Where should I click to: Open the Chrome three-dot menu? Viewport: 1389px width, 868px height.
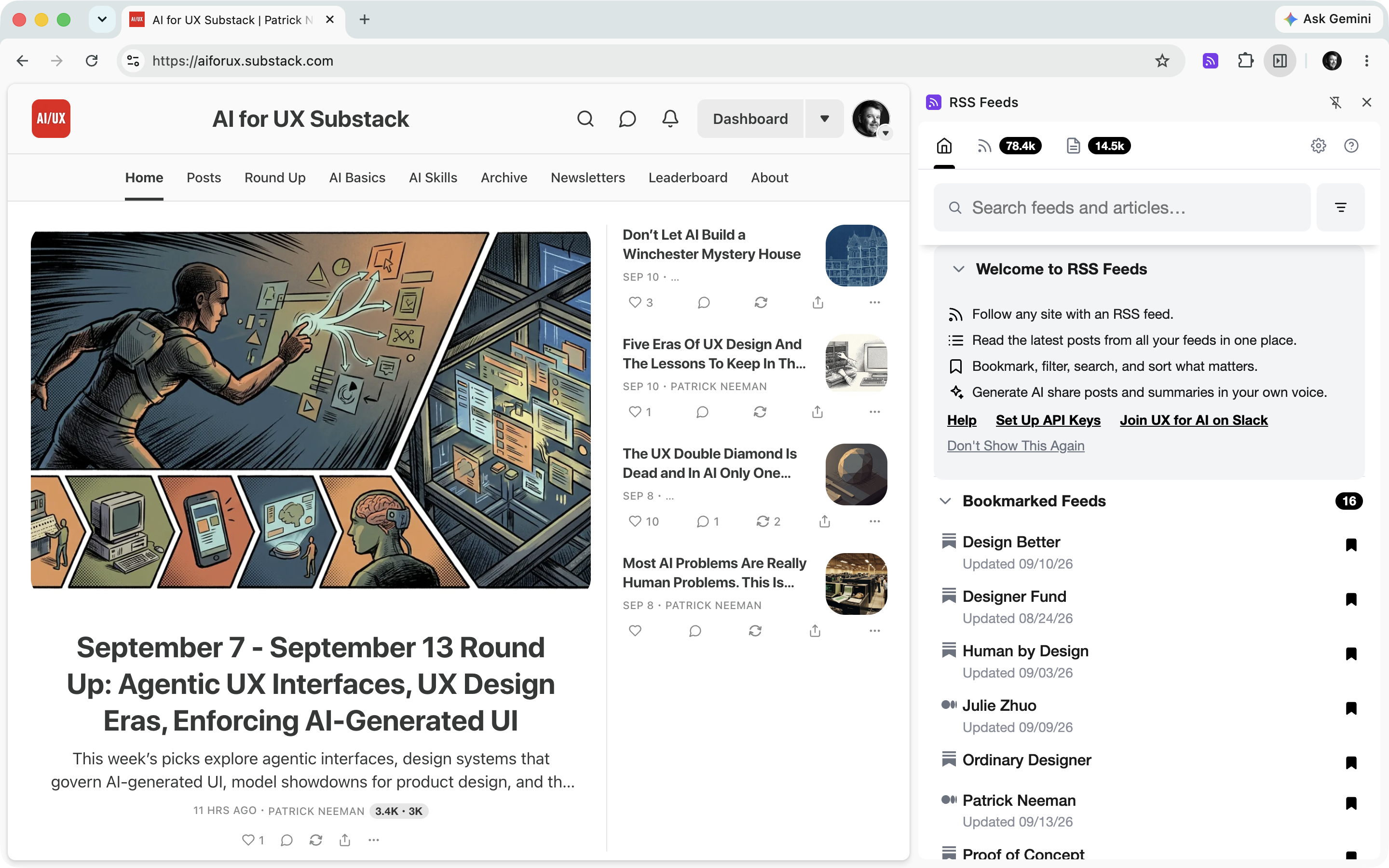pos(1366,61)
